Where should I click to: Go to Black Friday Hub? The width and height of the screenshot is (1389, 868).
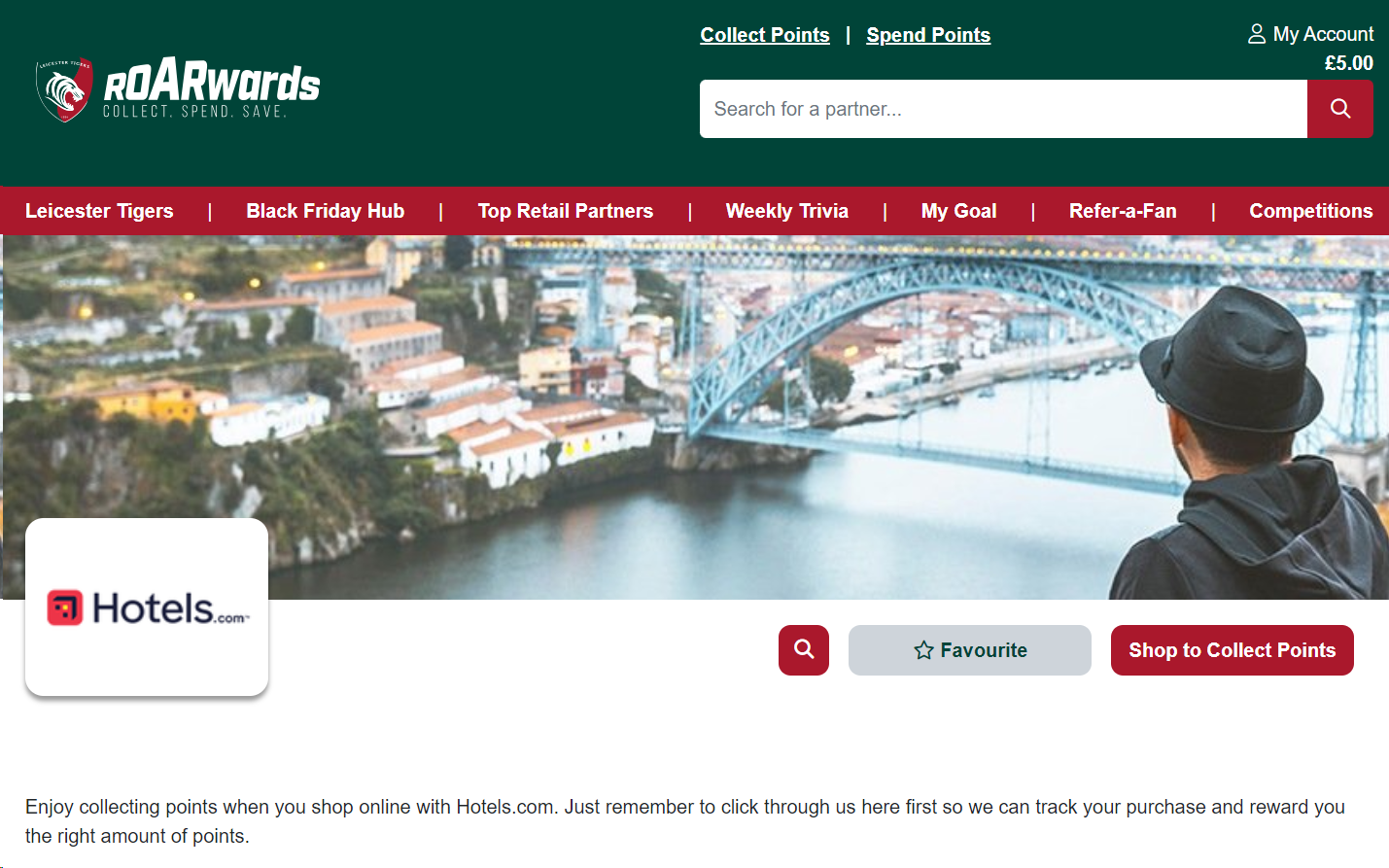pos(326,211)
